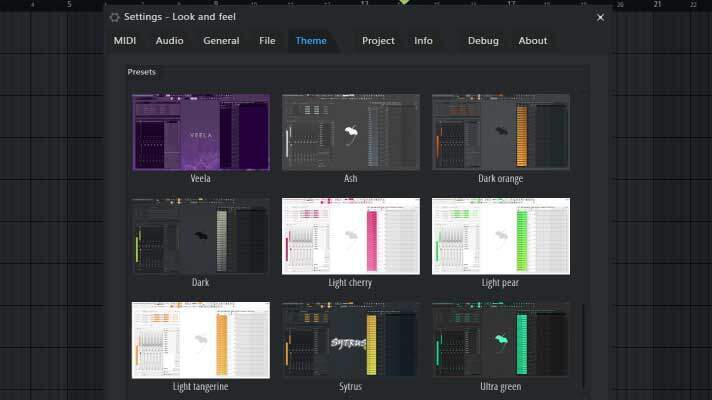
Task: Select the Light cherry theme preset
Action: pos(350,236)
